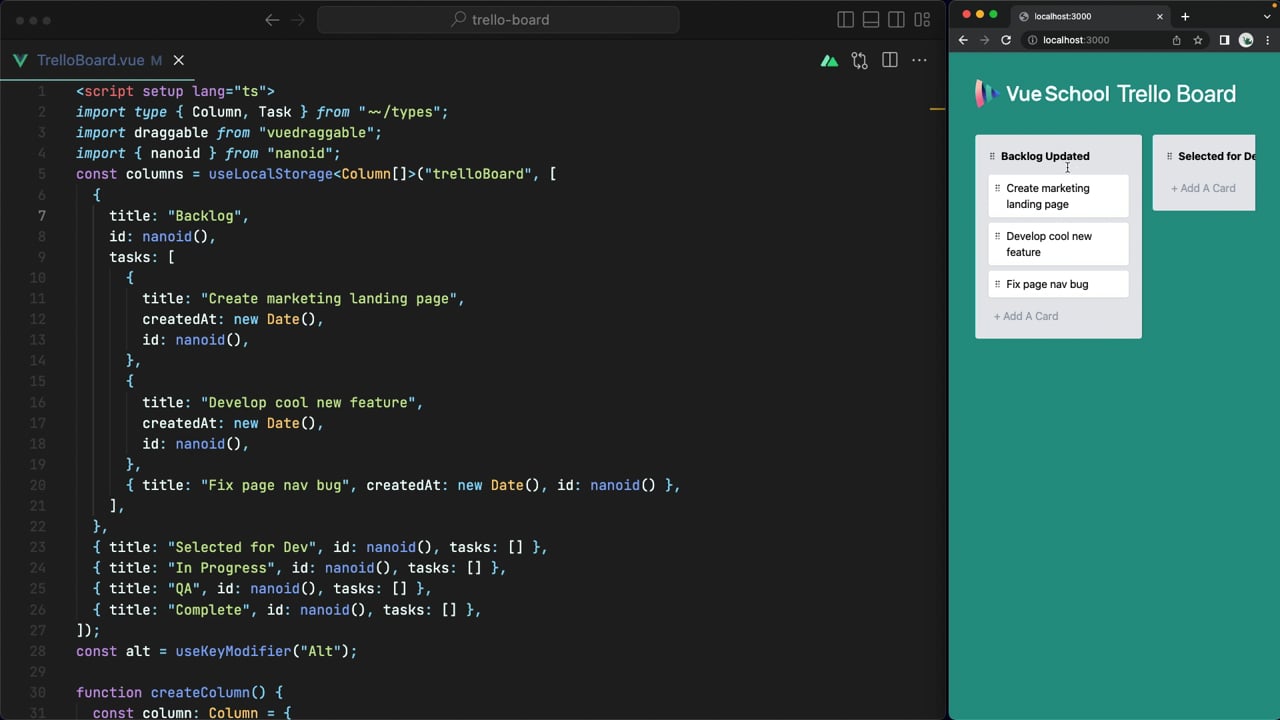The height and width of the screenshot is (720, 1280).
Task: Click the "QA" title string in code
Action: click(184, 589)
